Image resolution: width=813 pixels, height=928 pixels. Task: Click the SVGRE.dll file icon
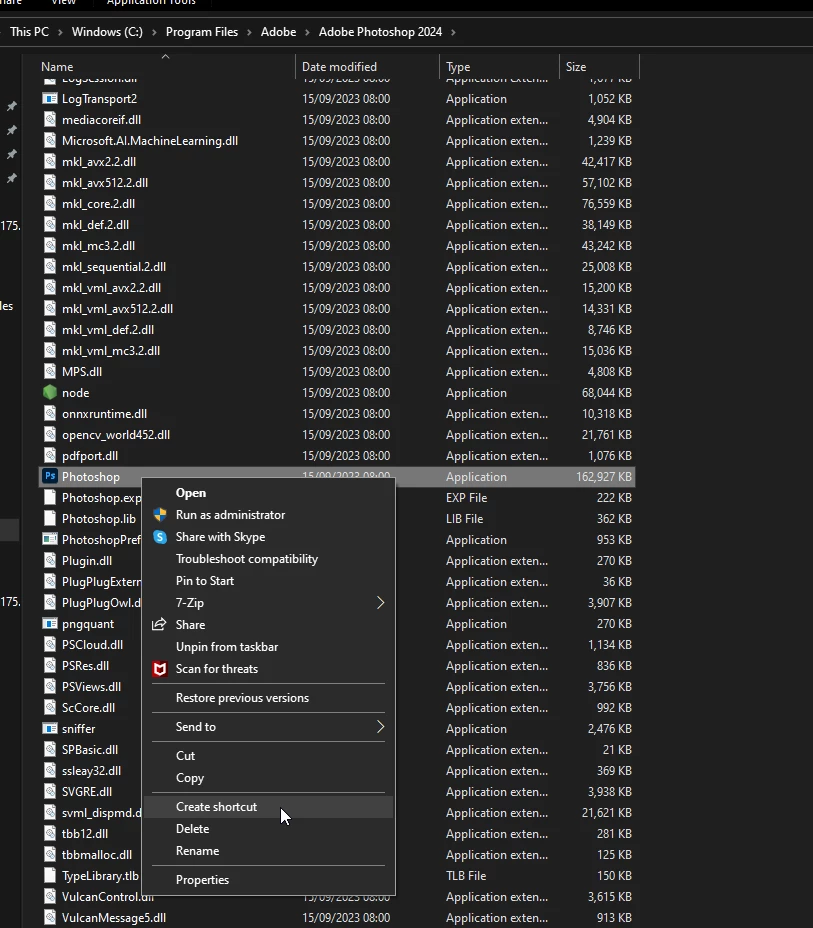tap(50, 791)
